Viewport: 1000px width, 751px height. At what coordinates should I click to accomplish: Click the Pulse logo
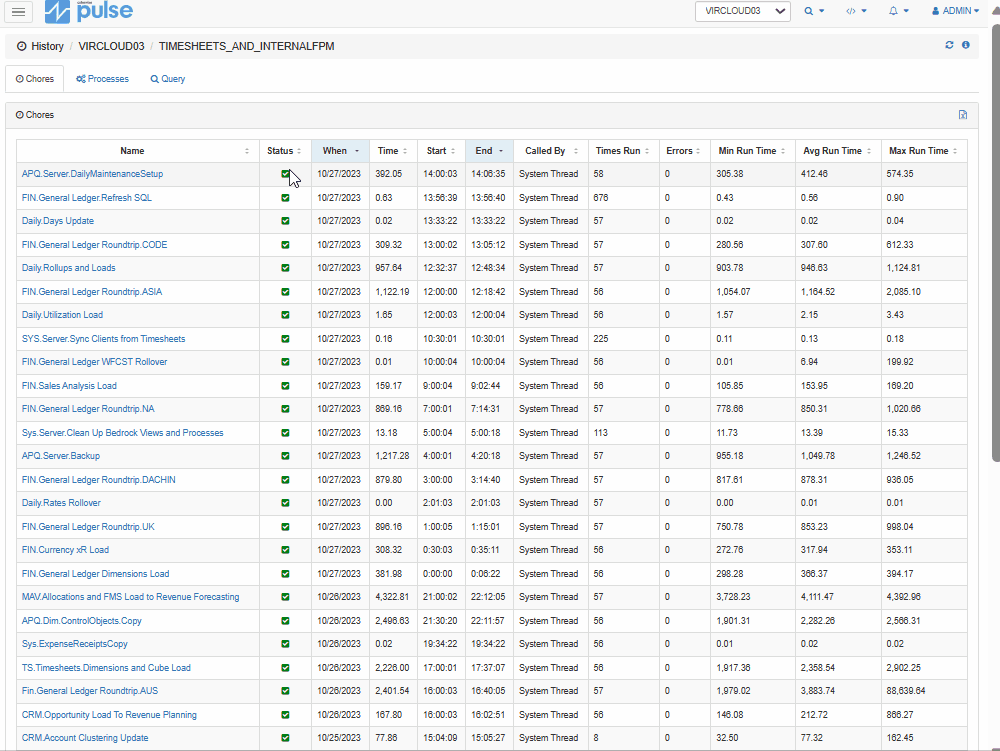(x=89, y=11)
